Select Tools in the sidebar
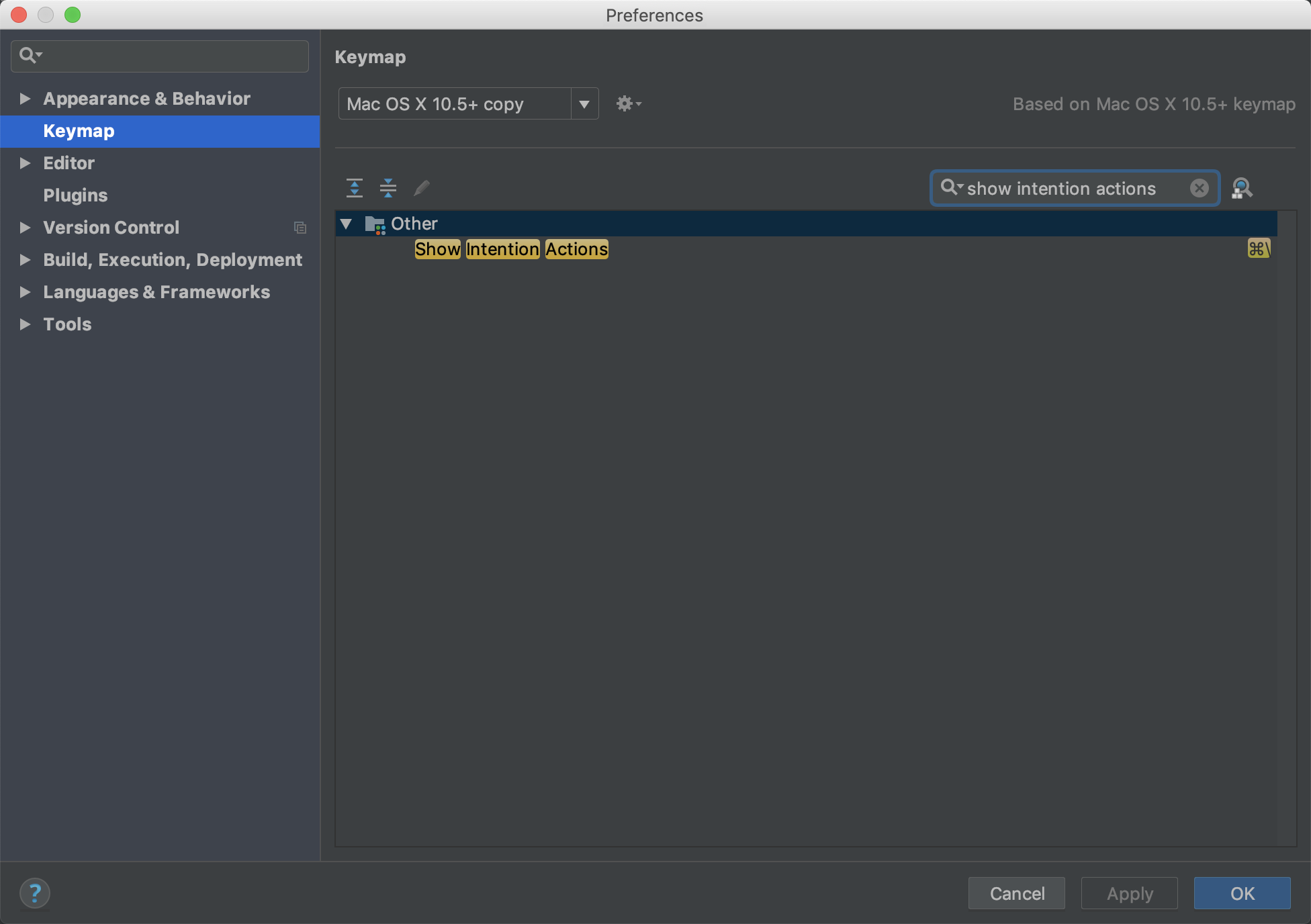The height and width of the screenshot is (924, 1311). click(67, 324)
